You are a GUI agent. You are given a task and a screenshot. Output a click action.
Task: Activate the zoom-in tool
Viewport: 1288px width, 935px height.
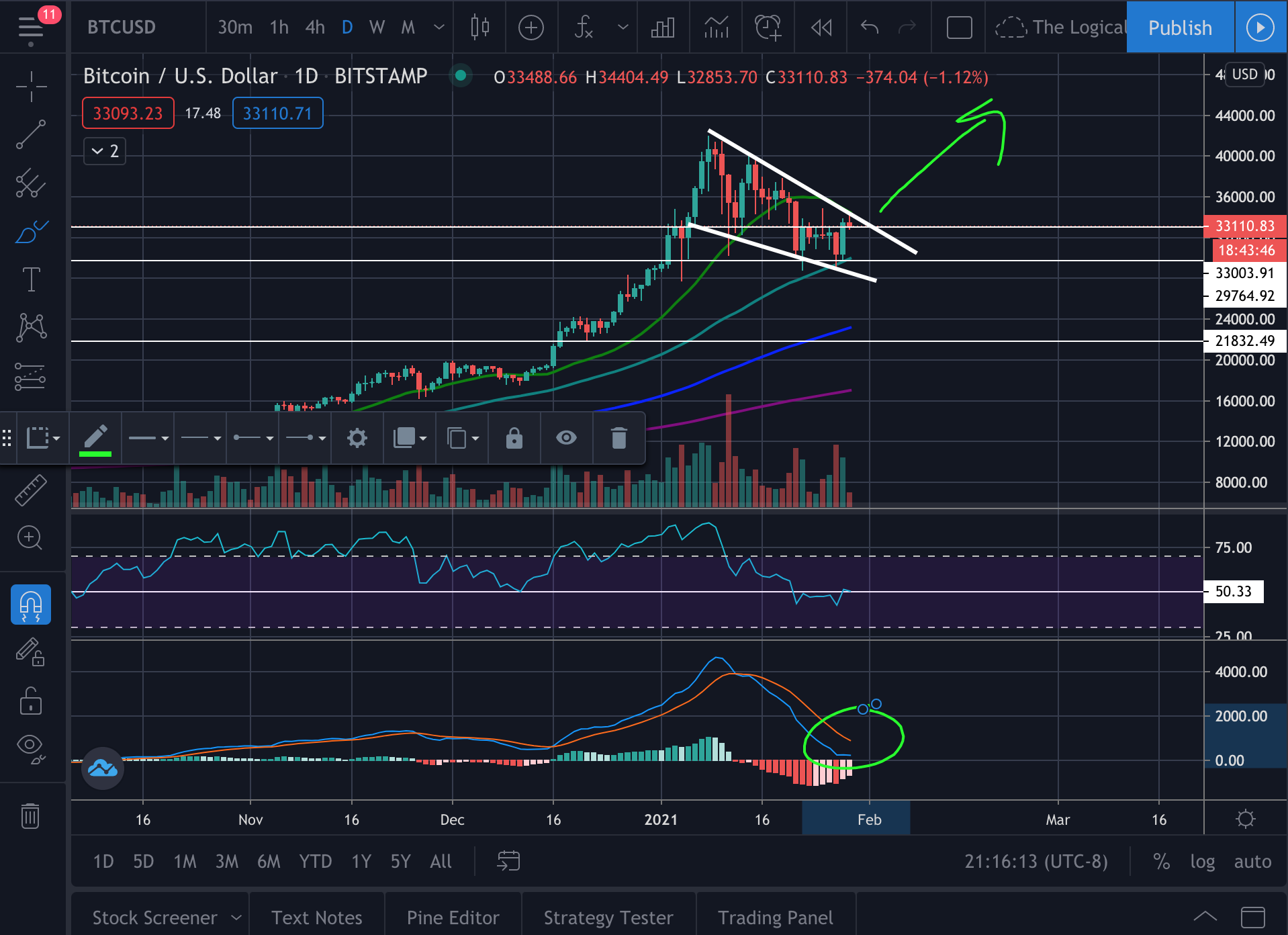point(31,537)
